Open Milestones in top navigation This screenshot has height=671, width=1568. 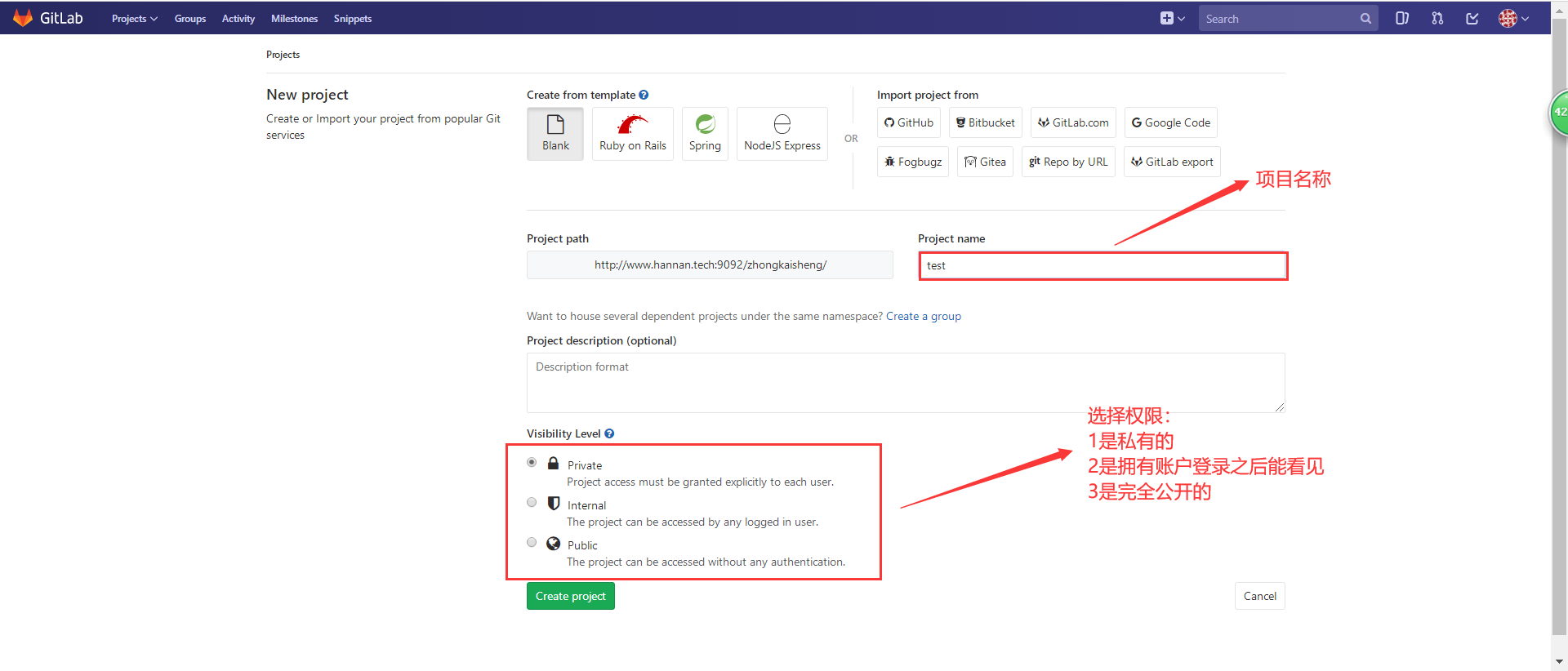[x=294, y=19]
